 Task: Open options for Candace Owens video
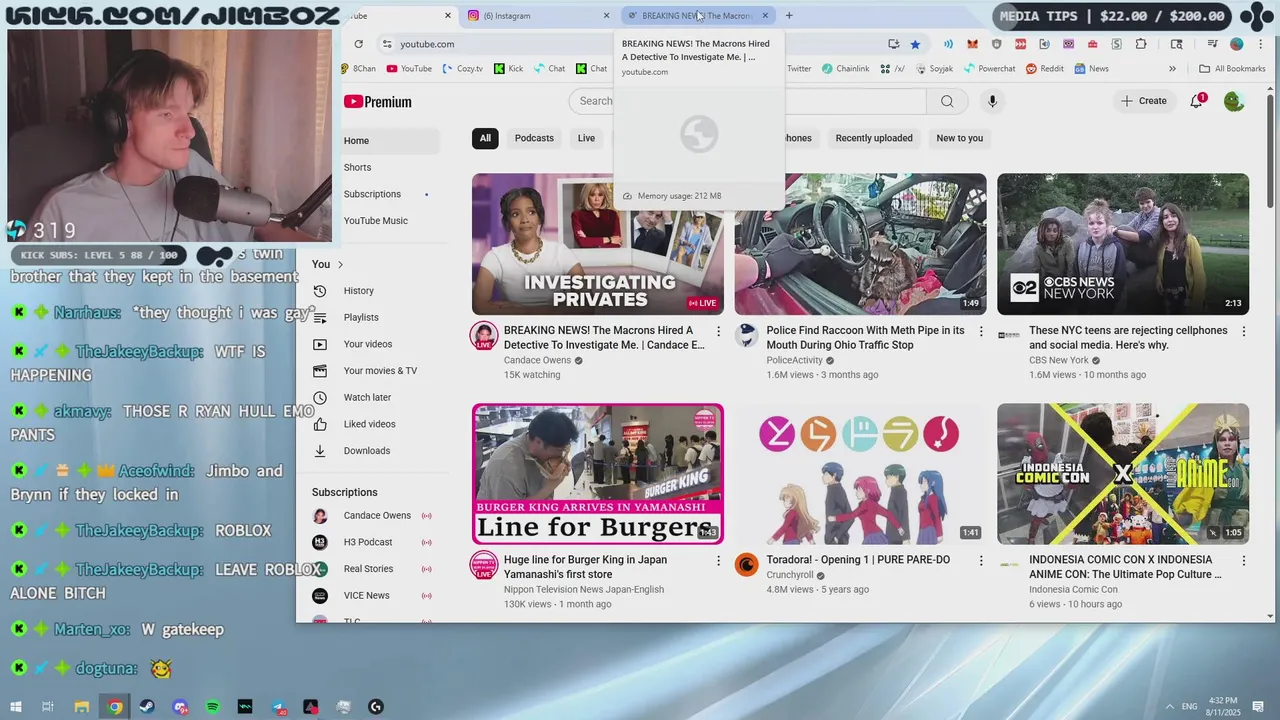click(x=718, y=331)
